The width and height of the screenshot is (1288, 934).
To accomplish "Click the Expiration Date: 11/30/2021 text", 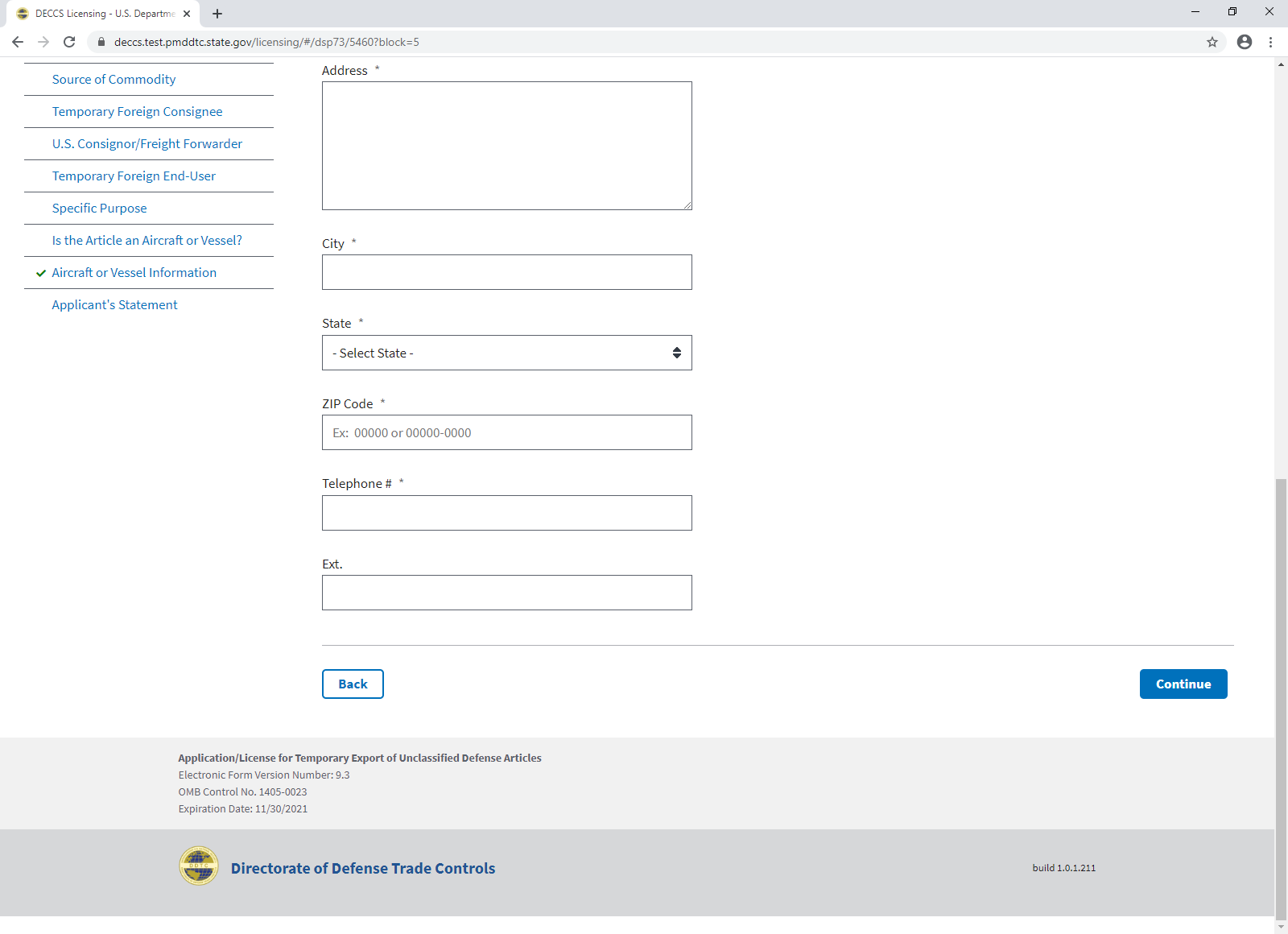I will 243,809.
